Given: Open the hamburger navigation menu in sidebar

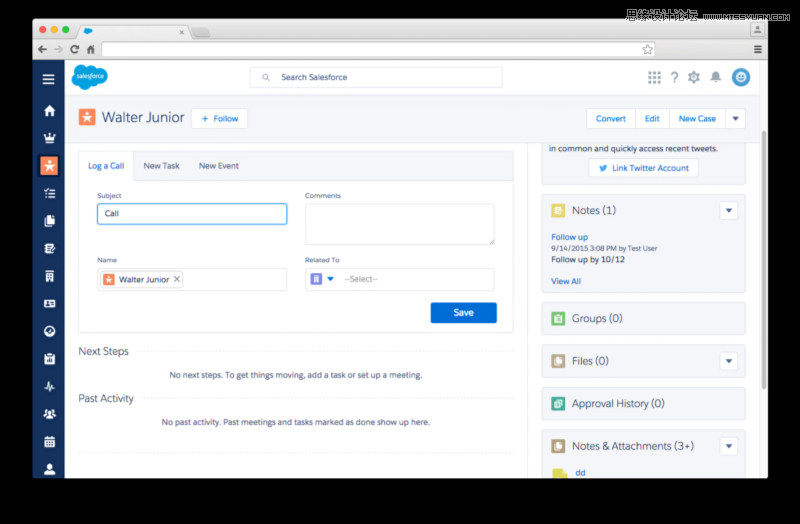Looking at the screenshot, I should 48,79.
